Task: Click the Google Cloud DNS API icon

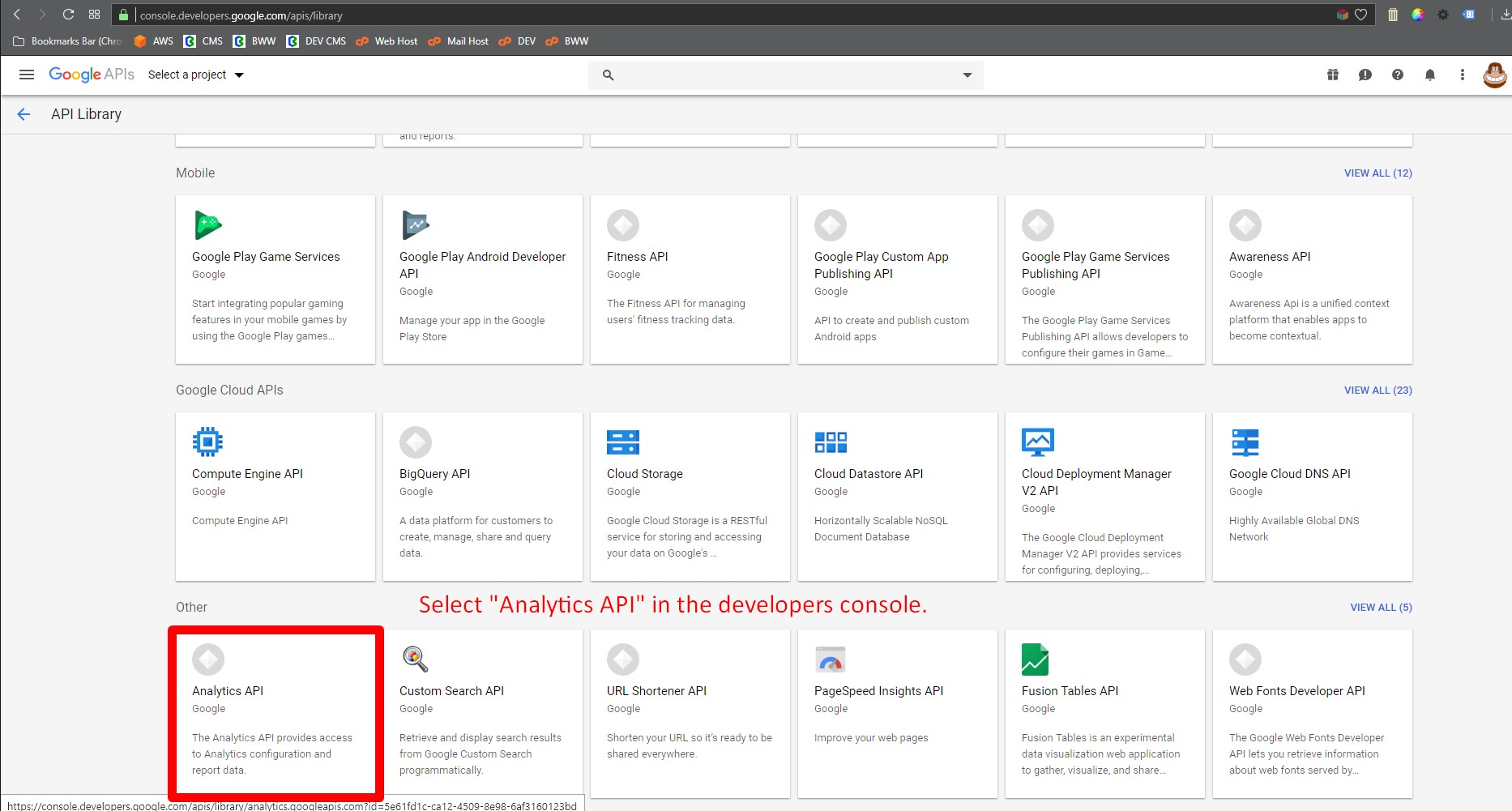Action: coord(1245,442)
